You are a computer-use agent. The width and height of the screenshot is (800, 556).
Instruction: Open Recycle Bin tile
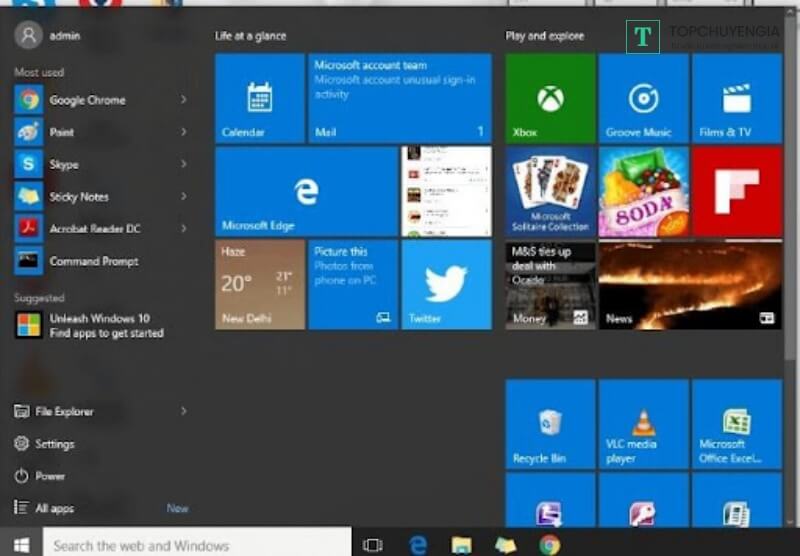pyautogui.click(x=550, y=424)
